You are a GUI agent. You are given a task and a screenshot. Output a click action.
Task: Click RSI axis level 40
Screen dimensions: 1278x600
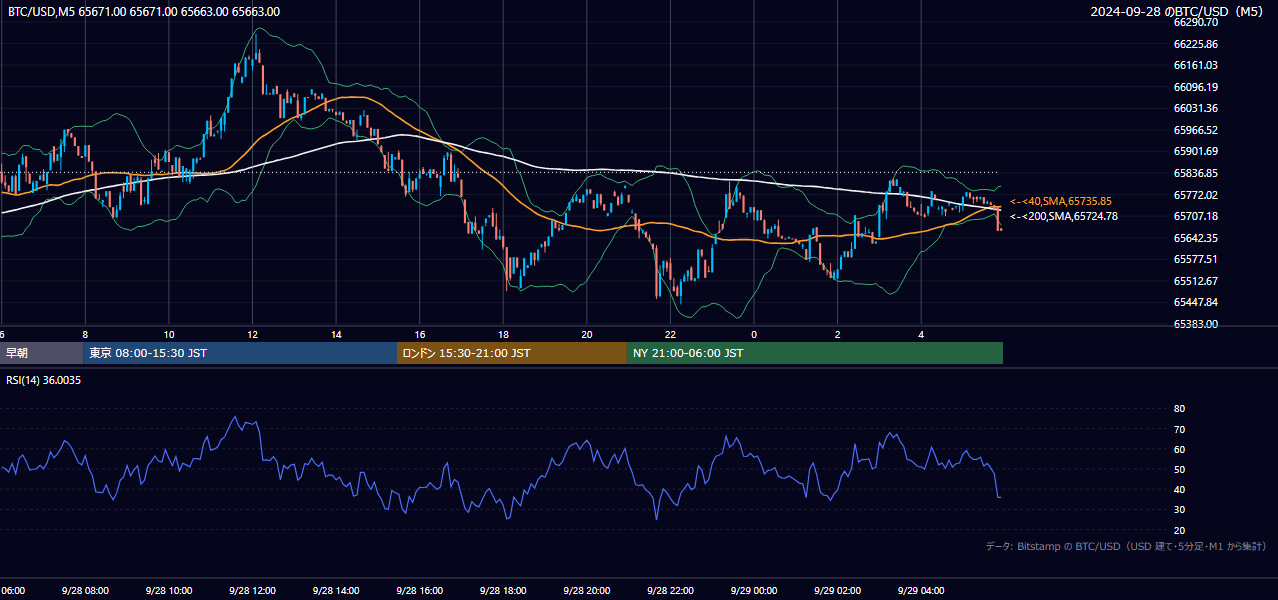pos(1179,489)
